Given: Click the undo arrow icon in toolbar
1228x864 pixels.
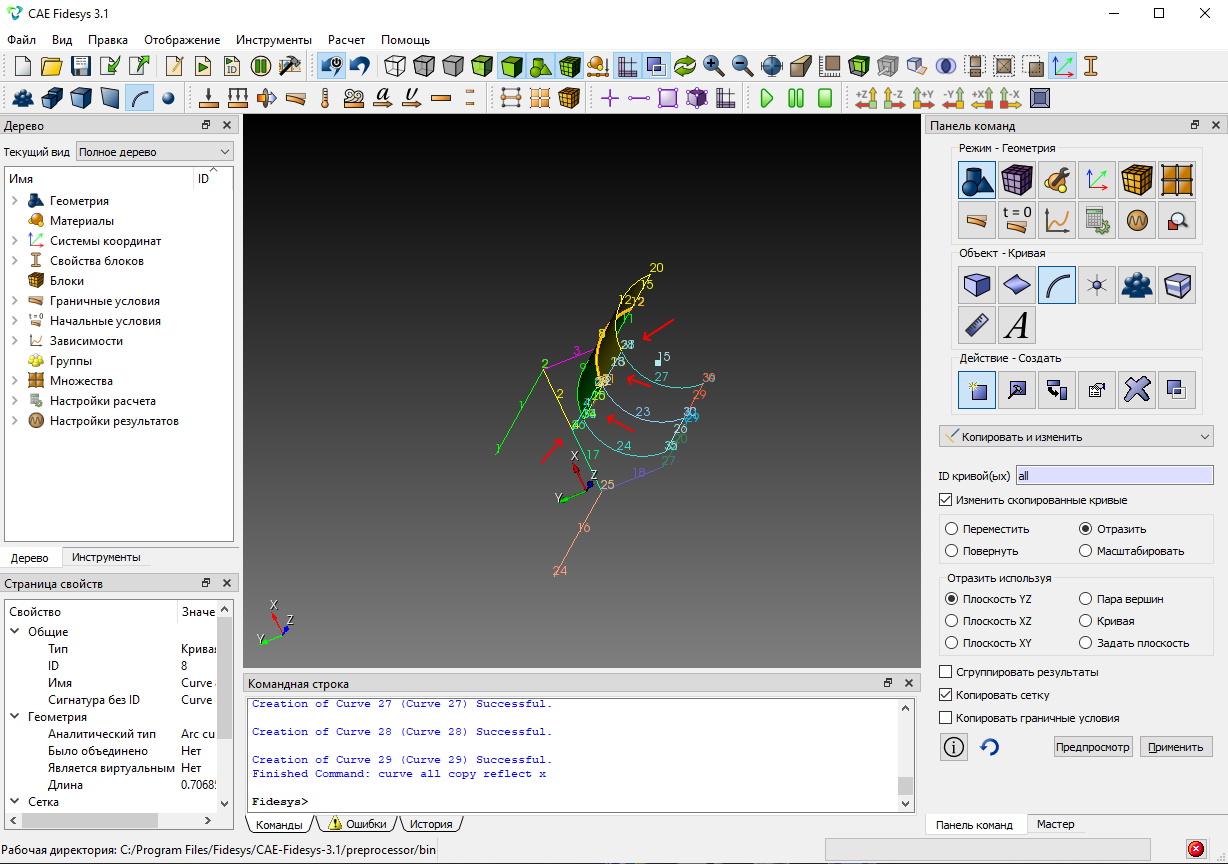Looking at the screenshot, I should point(359,66).
